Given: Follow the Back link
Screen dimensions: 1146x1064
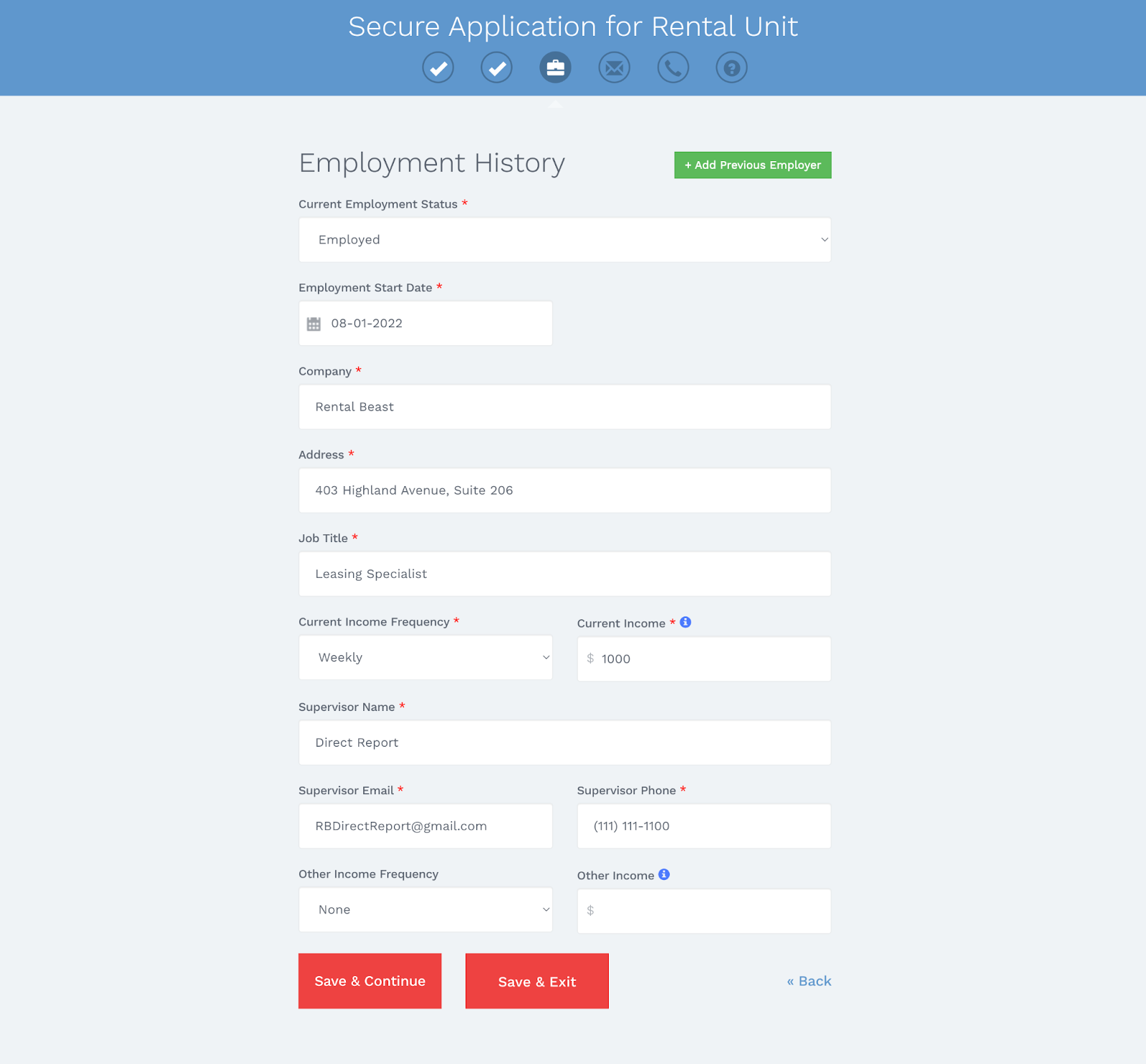Looking at the screenshot, I should [x=809, y=981].
